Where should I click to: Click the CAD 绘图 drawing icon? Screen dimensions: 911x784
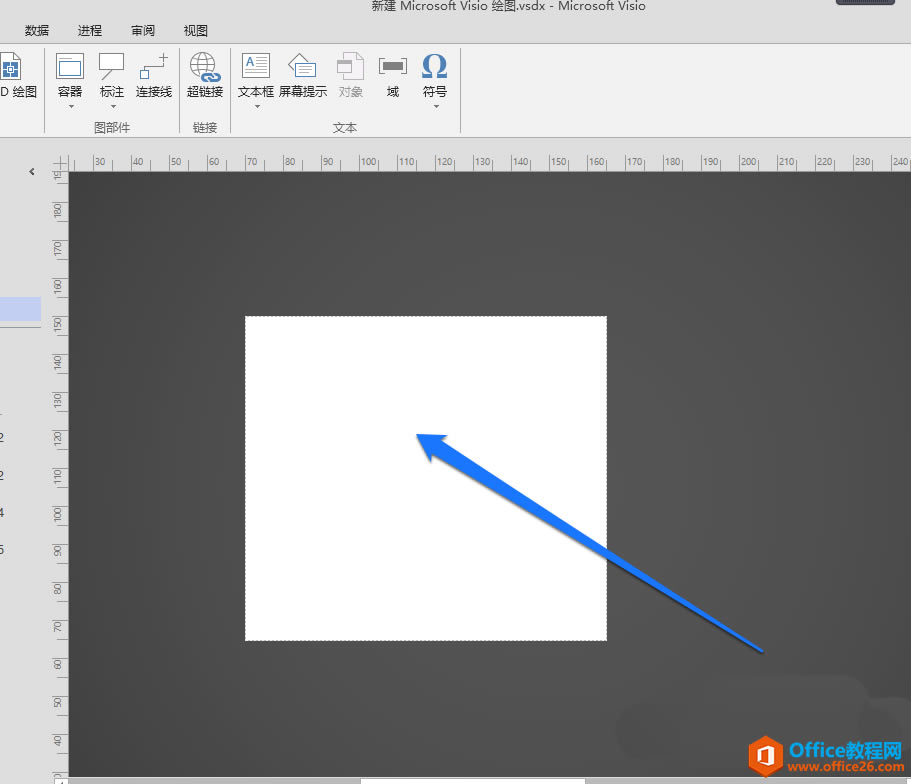pyautogui.click(x=12, y=68)
